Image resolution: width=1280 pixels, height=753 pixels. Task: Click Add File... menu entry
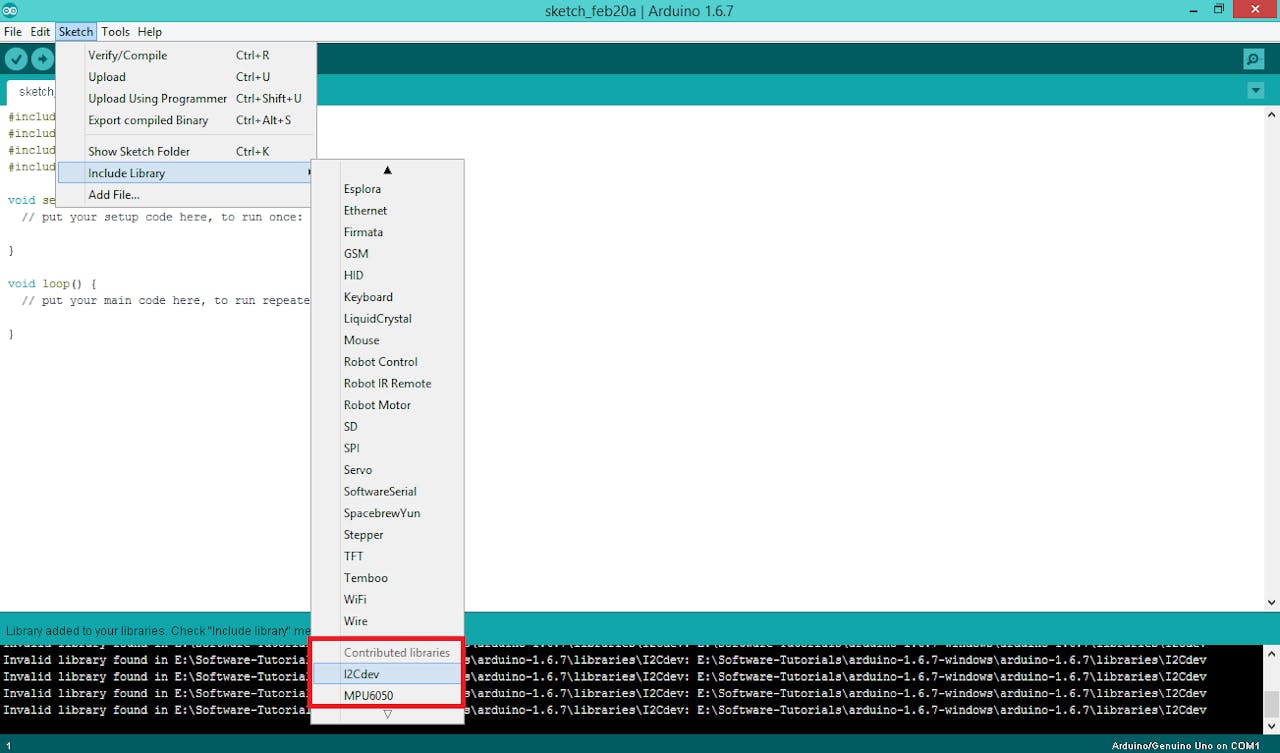[114, 195]
